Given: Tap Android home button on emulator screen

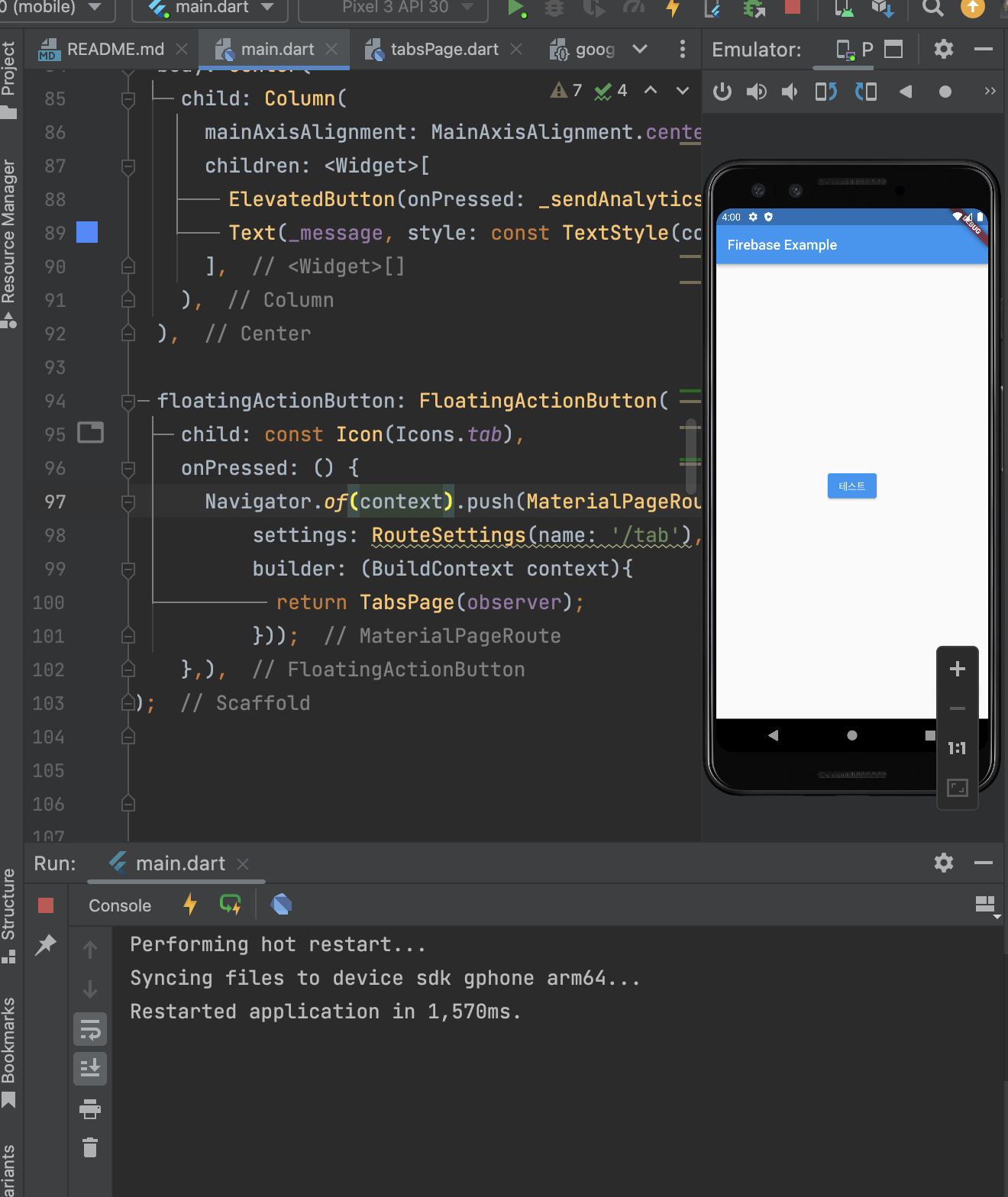Looking at the screenshot, I should [x=852, y=735].
